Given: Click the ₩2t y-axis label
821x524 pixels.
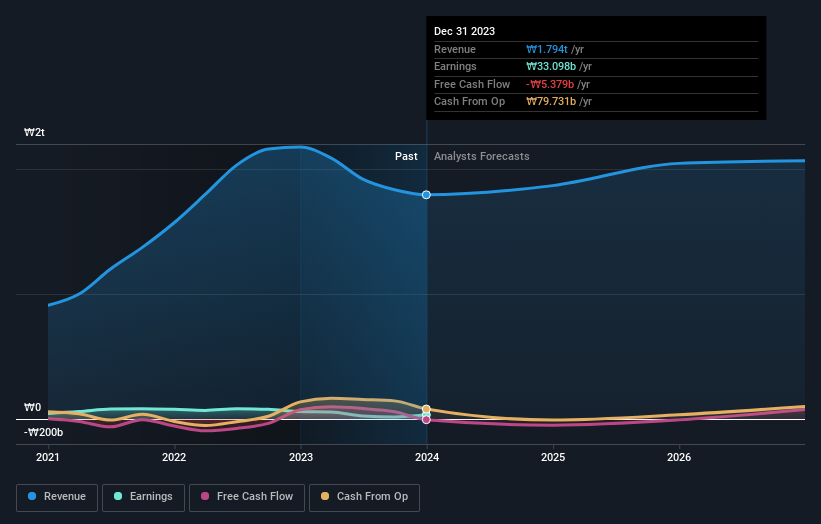Looking at the screenshot, I should pos(35,132).
